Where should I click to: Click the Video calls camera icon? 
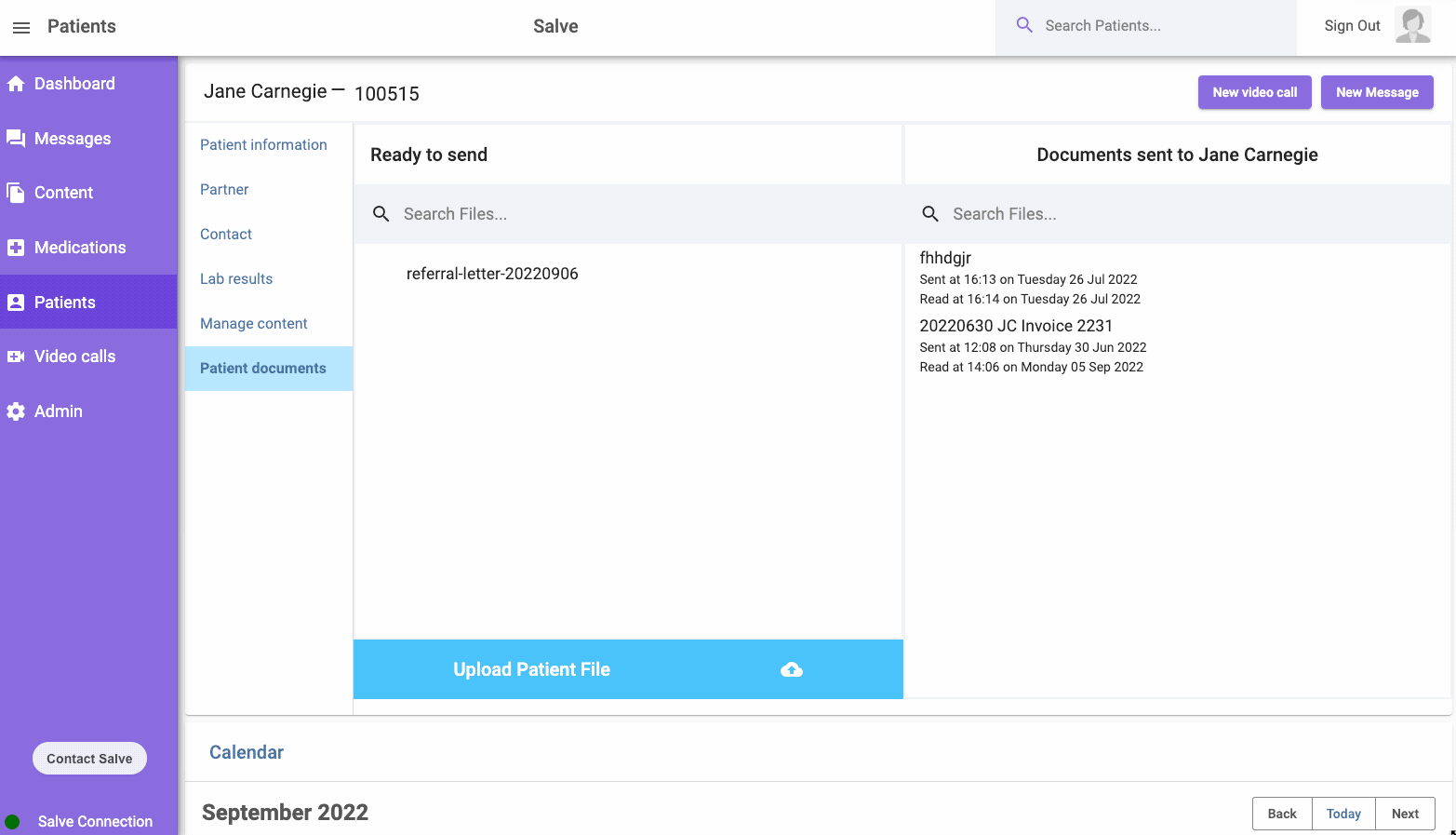pos(16,357)
